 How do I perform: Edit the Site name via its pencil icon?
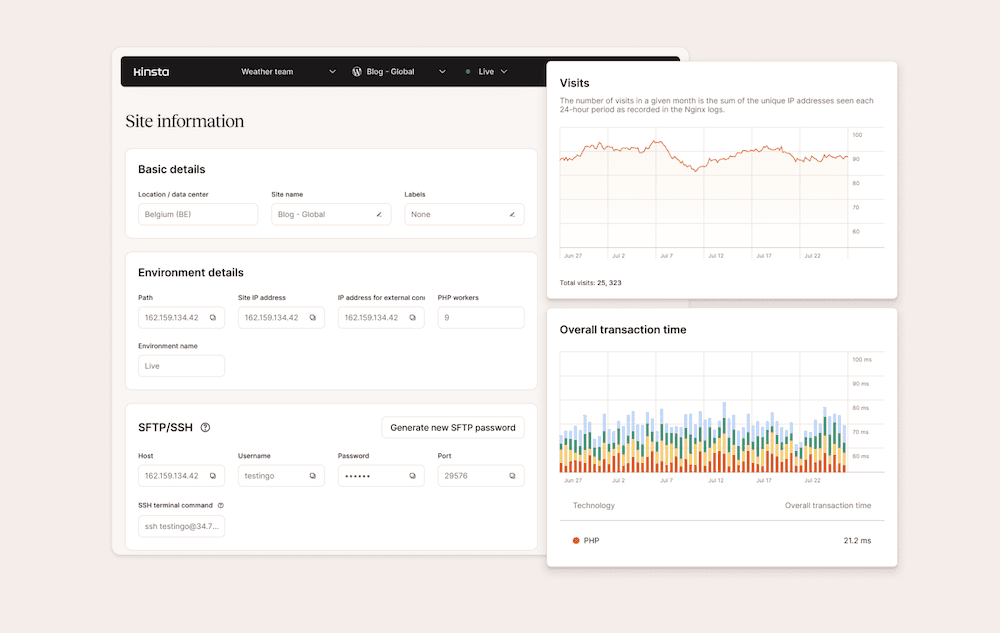380,214
